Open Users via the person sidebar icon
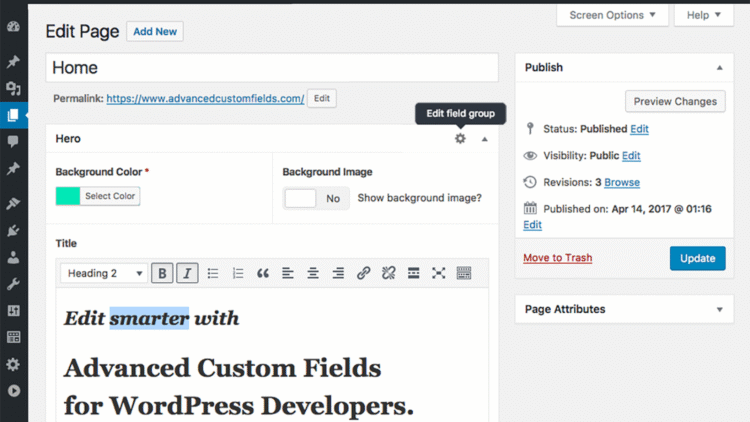Viewport: 750px width, 422px height. tap(13, 257)
